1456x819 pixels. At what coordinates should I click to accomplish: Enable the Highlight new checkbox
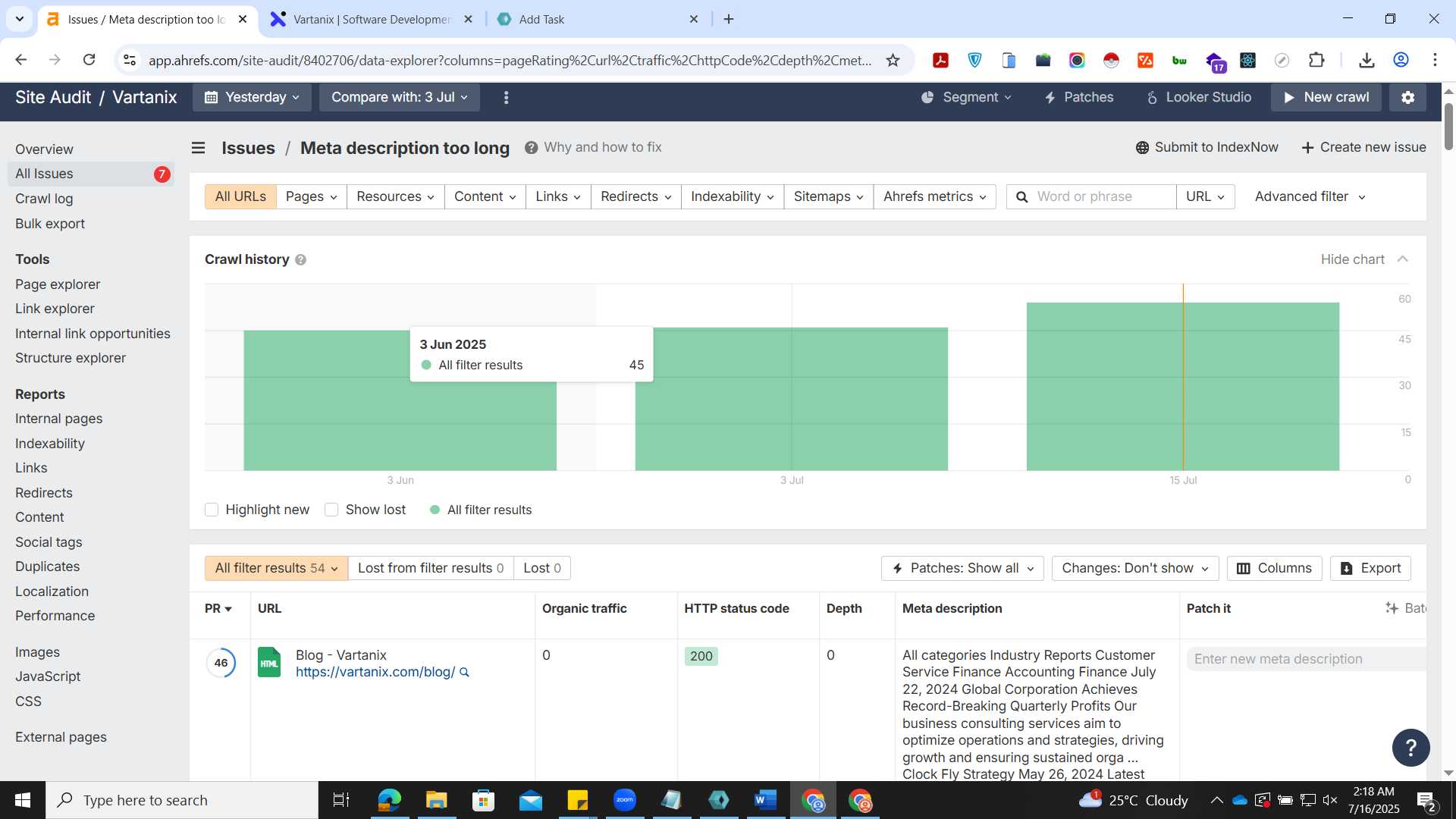click(x=212, y=510)
